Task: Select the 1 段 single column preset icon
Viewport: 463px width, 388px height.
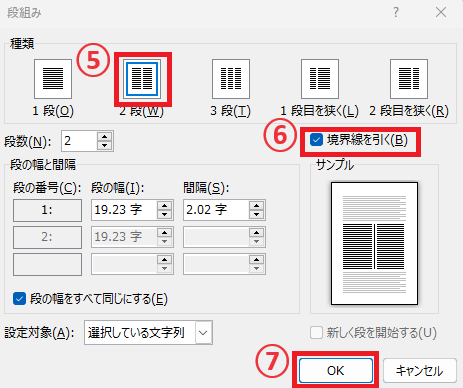Action: click(x=53, y=79)
